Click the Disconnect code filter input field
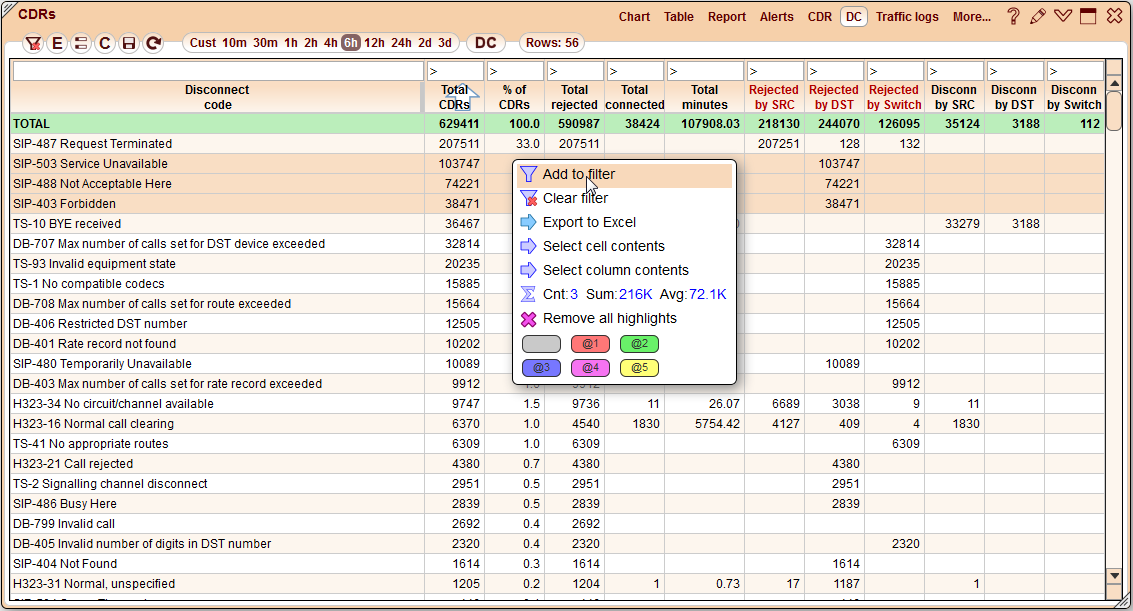1133x611 pixels. tap(218, 71)
